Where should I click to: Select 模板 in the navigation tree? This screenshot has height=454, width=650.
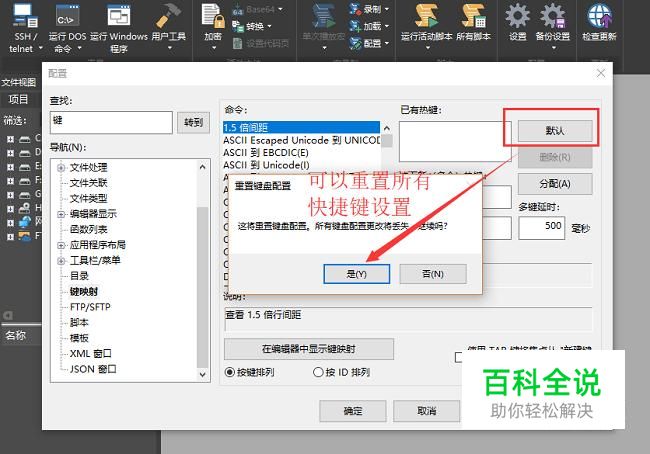tap(79, 338)
